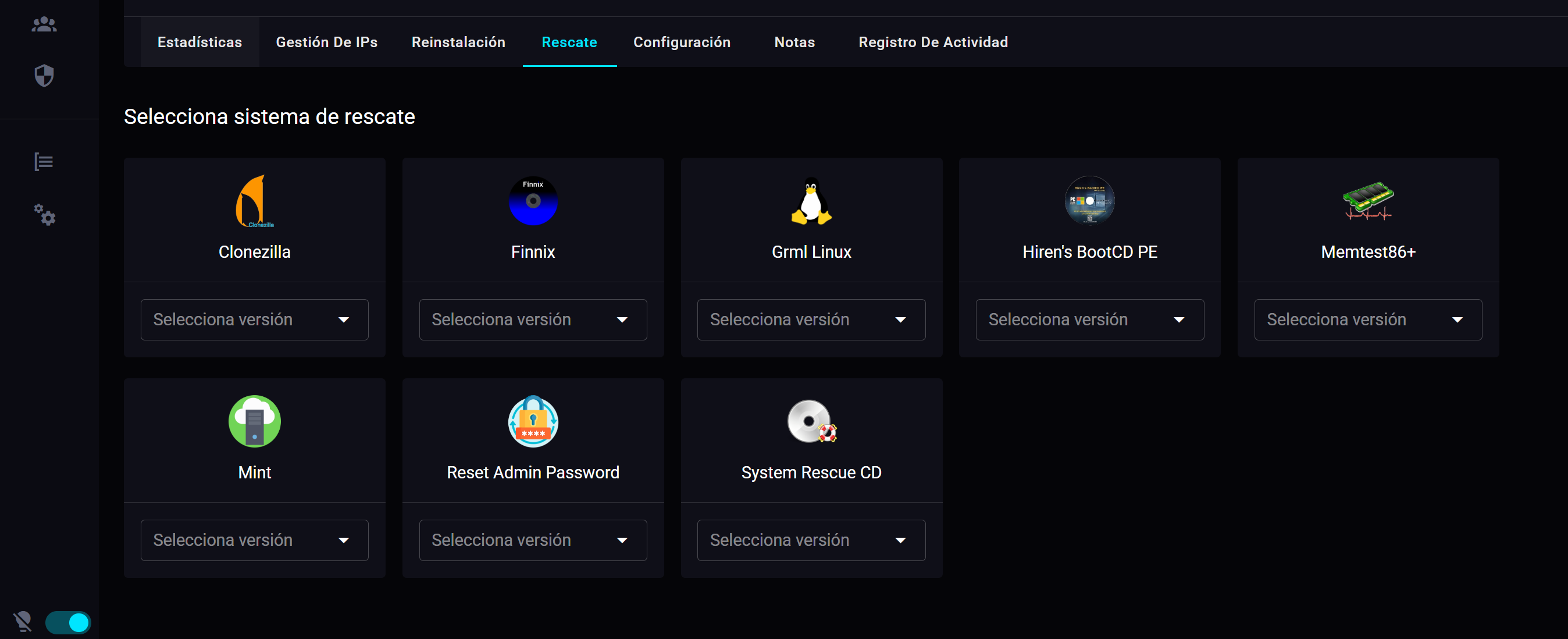Expand Reset Admin Password version dropdown
This screenshot has height=639, width=1568.
point(533,540)
